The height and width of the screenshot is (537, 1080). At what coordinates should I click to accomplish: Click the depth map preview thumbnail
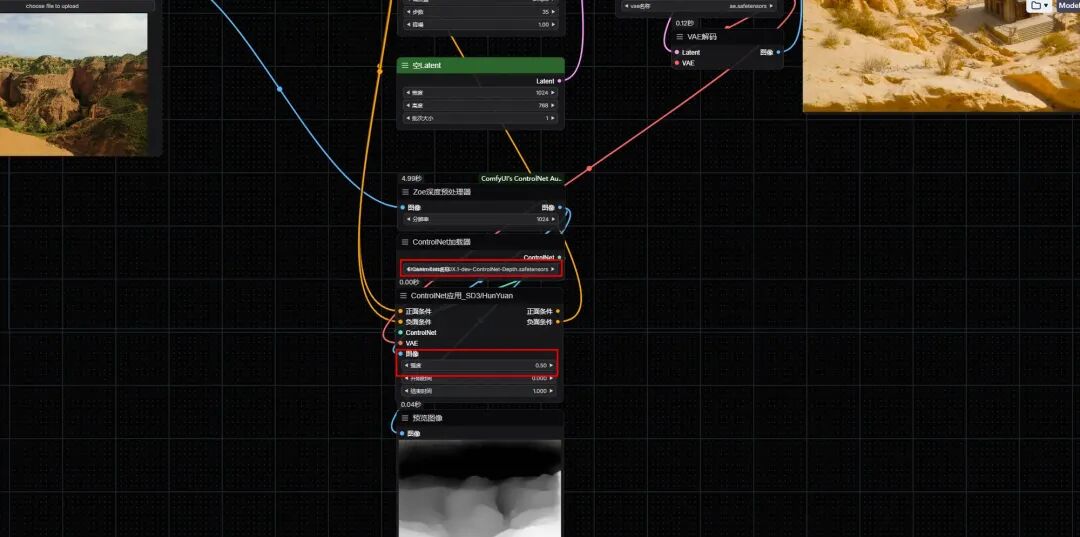tap(480, 489)
